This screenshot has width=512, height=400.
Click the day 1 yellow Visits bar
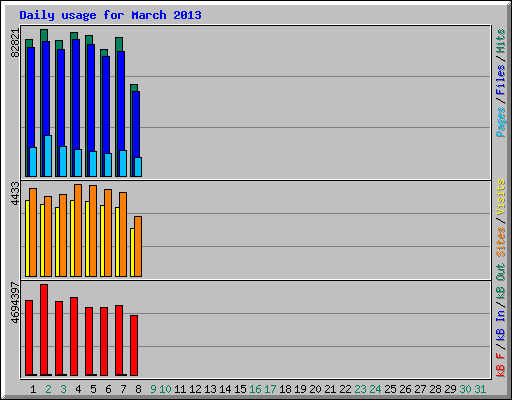coord(27,238)
